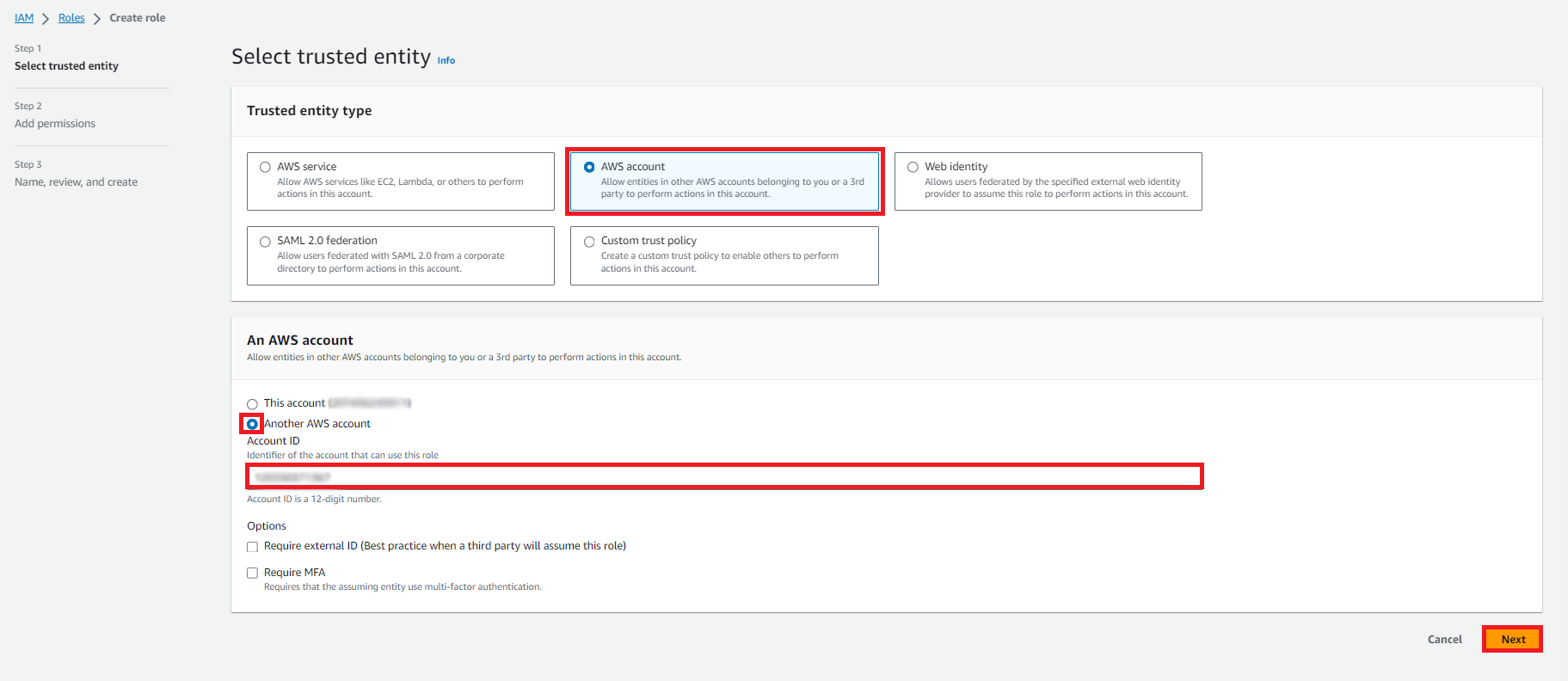The height and width of the screenshot is (681, 1568).
Task: Click the Step 2 Add permissions label
Action: 55,124
